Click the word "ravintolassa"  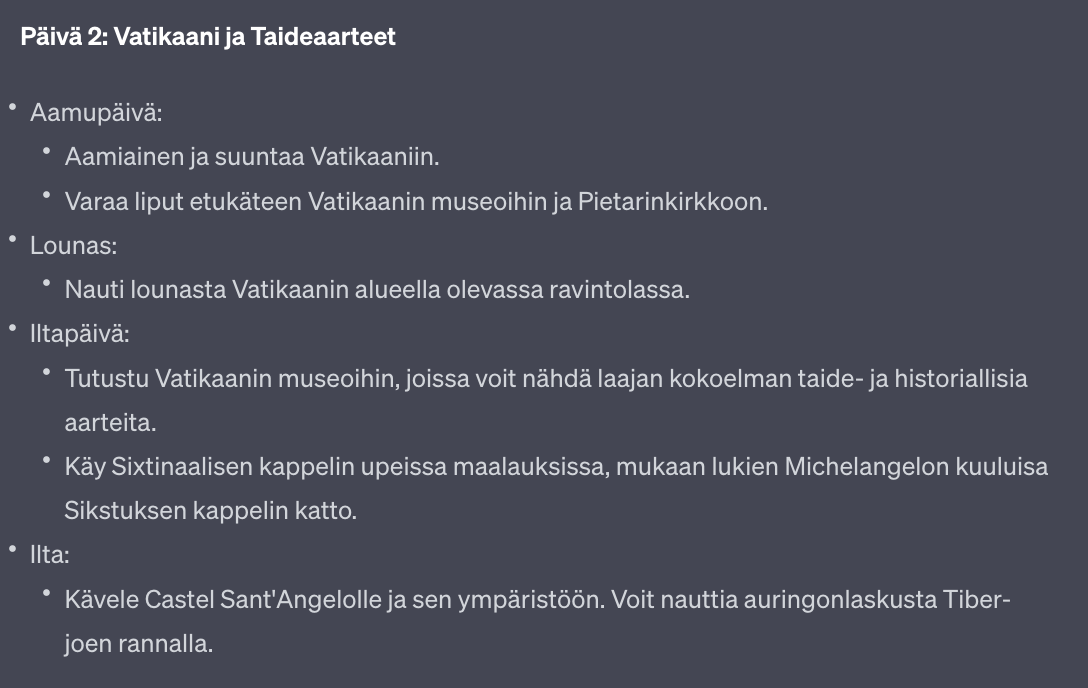(619, 290)
